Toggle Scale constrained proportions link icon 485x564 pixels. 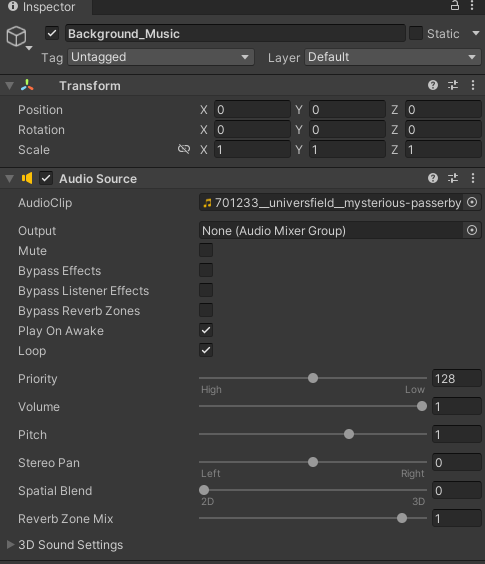184,149
